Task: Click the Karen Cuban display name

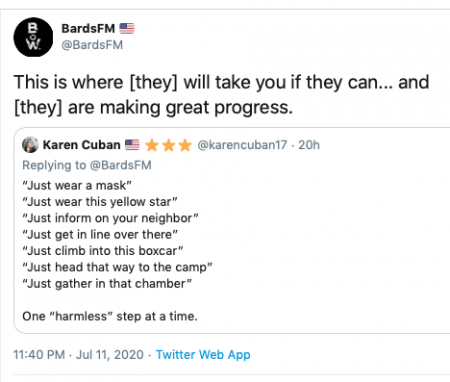Action: (x=81, y=145)
